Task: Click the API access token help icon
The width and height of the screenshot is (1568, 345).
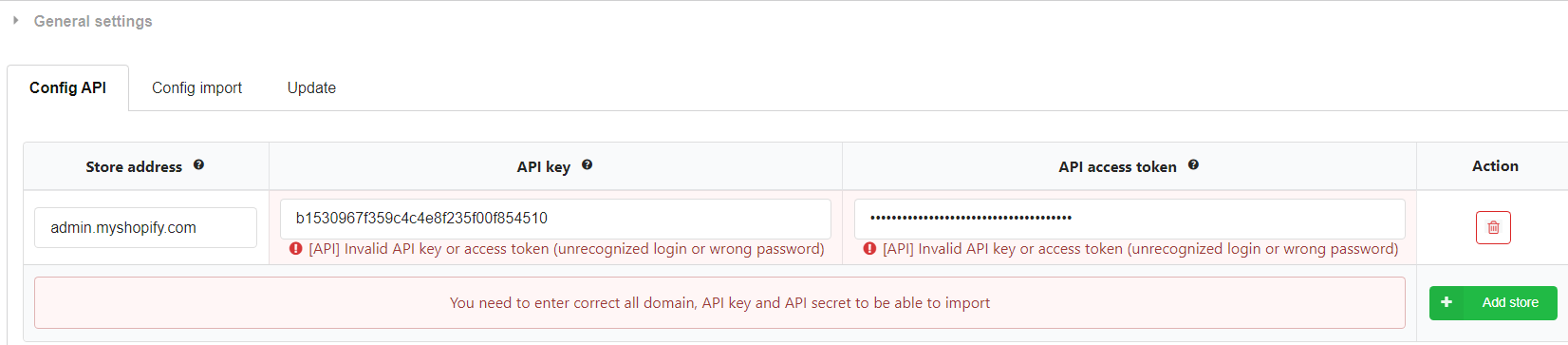Action: [x=1193, y=164]
